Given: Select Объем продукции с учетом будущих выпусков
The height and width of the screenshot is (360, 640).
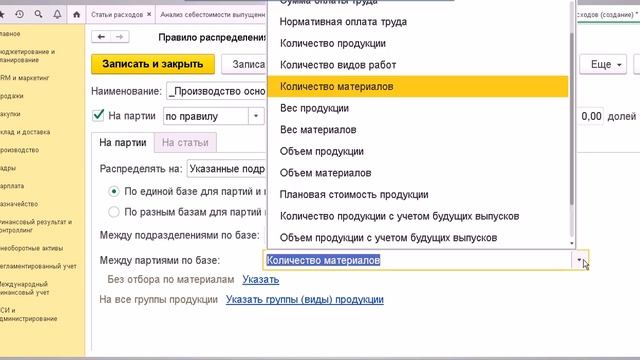Looking at the screenshot, I should click(418, 238).
